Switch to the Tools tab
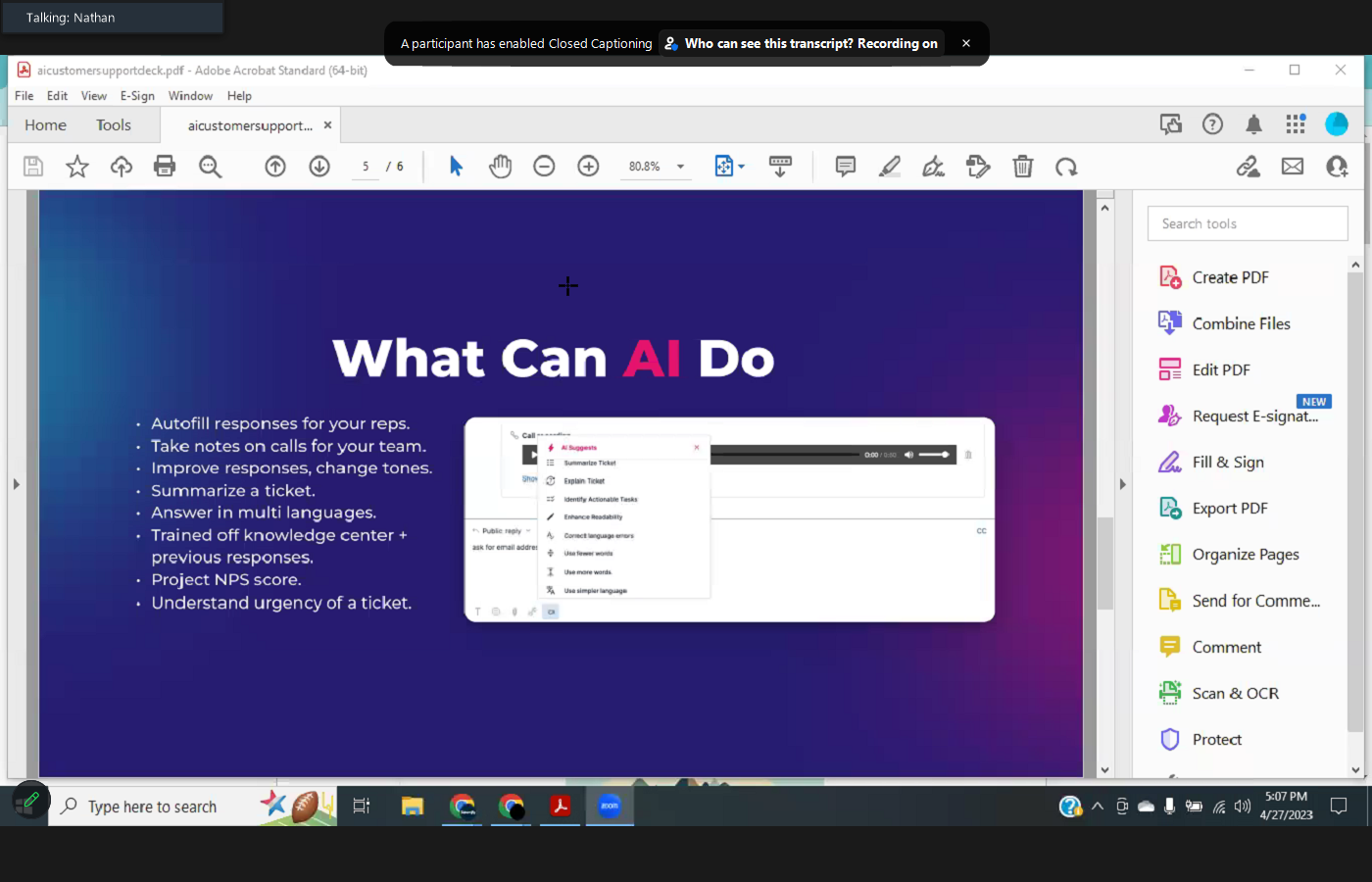Viewport: 1372px width, 882px height. point(114,125)
